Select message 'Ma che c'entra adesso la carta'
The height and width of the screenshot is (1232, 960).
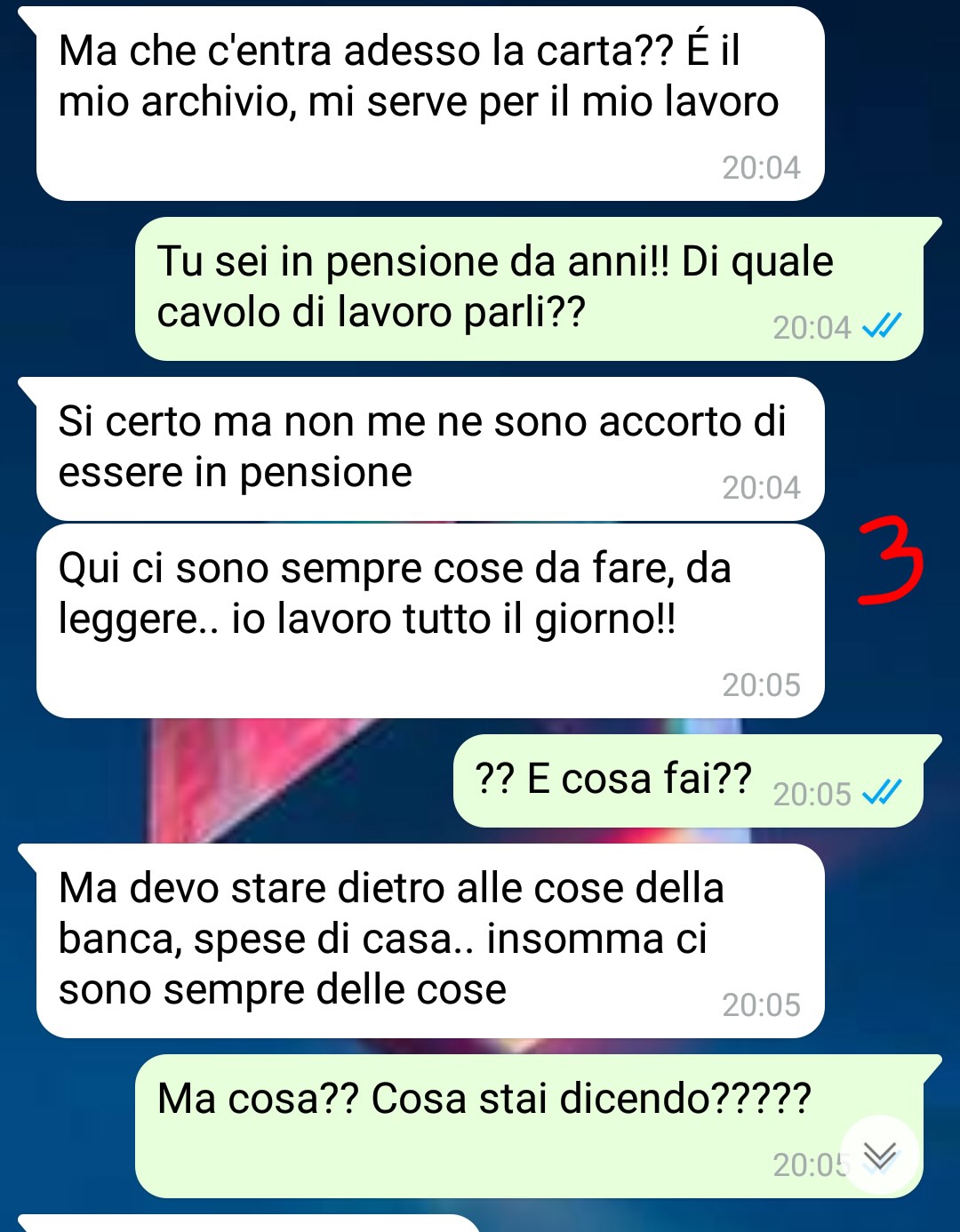point(430,103)
